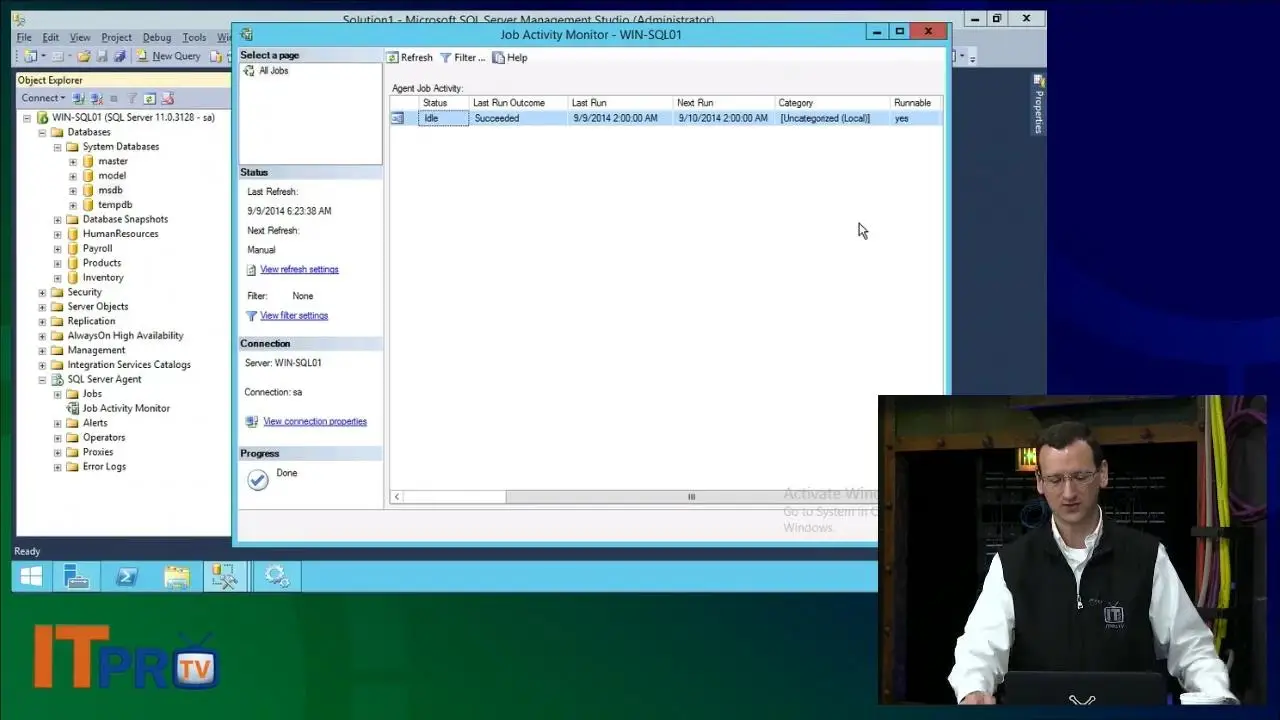The width and height of the screenshot is (1280, 720).
Task: Select the Error Logs folder
Action: click(104, 467)
